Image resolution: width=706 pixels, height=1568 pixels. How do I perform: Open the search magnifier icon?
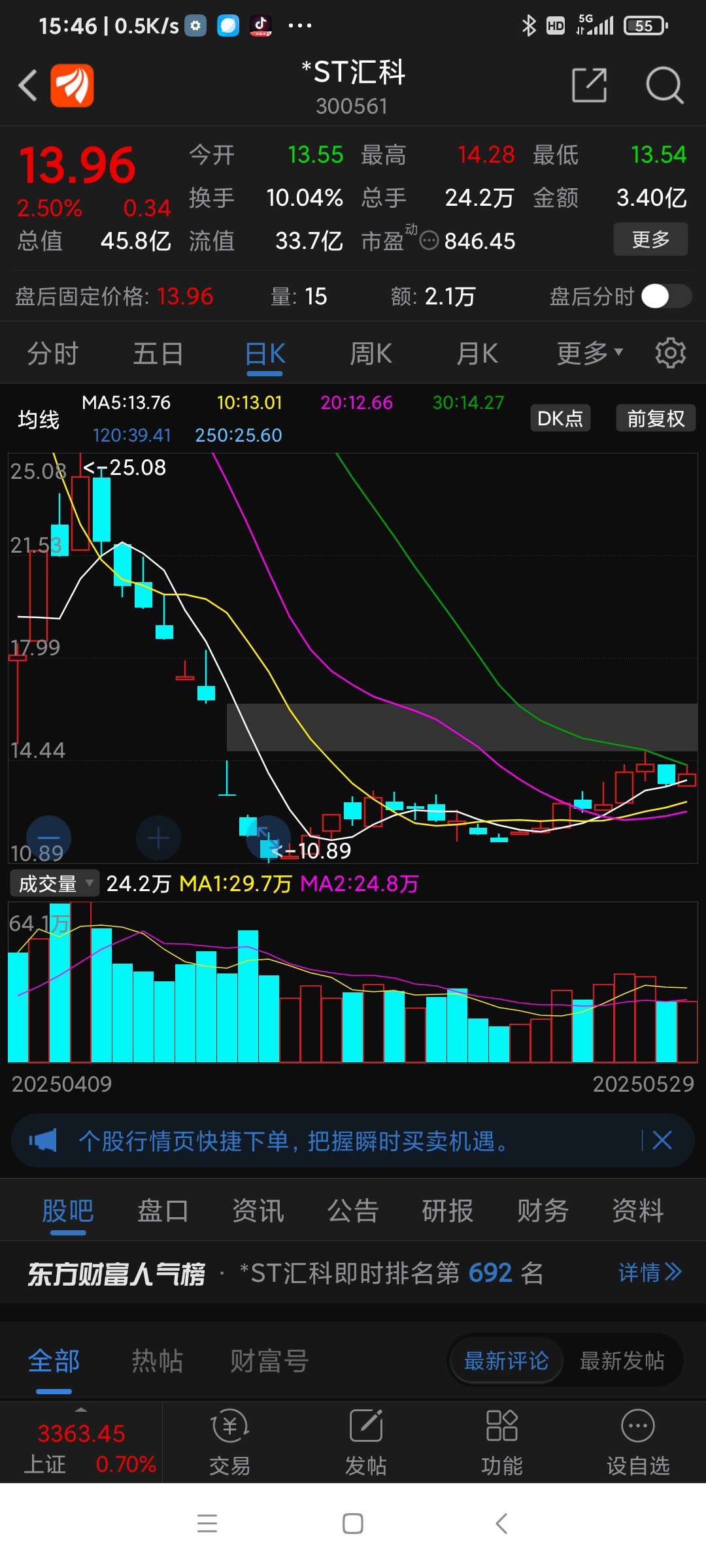click(664, 85)
